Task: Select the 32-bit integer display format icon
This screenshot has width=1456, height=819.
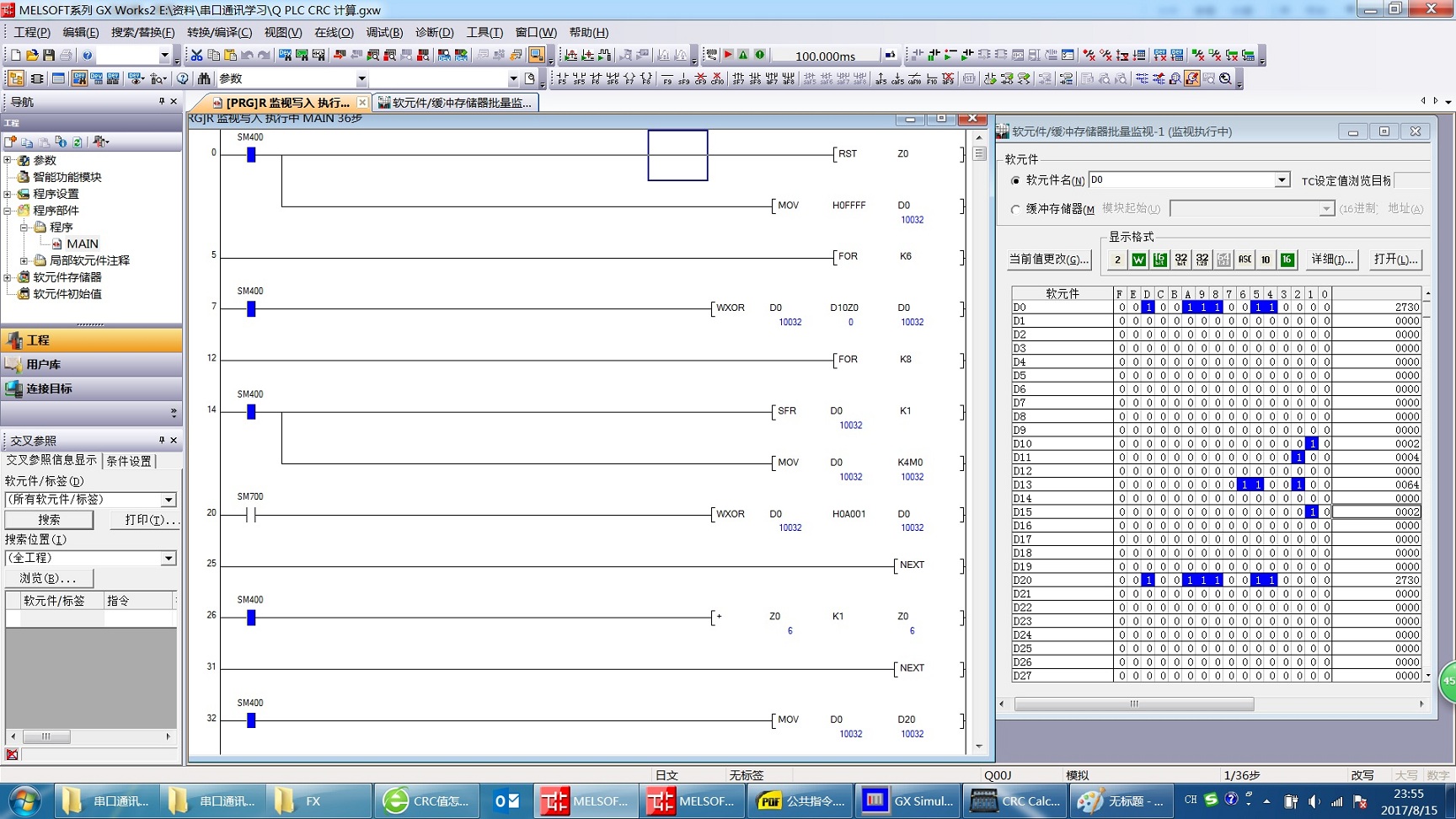Action: 1181,260
